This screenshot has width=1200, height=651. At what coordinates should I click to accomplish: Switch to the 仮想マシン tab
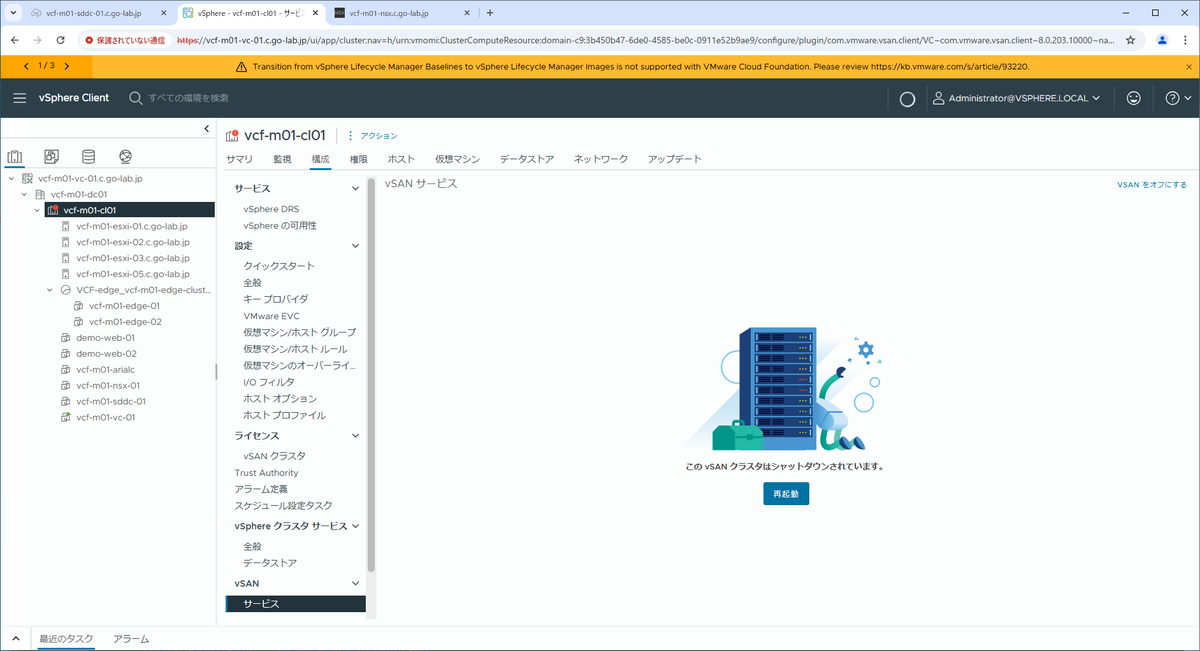(x=458, y=159)
